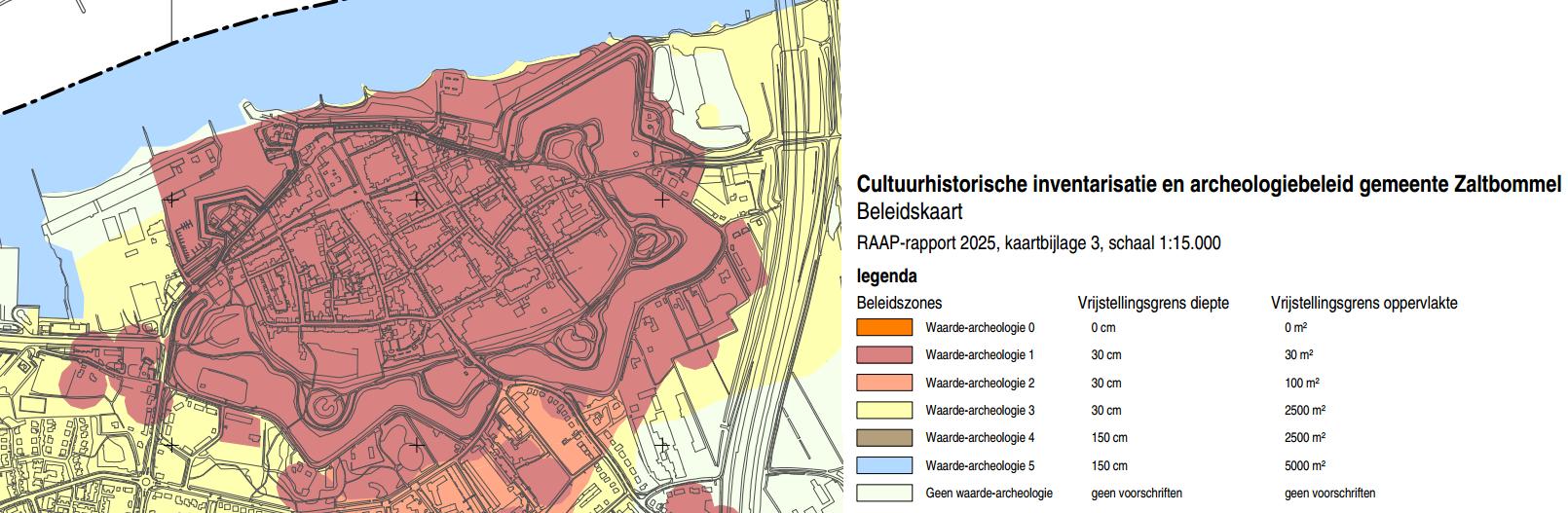Click 'geen voorschriften' in the diepte column
The height and width of the screenshot is (513, 1568).
pos(1137,493)
